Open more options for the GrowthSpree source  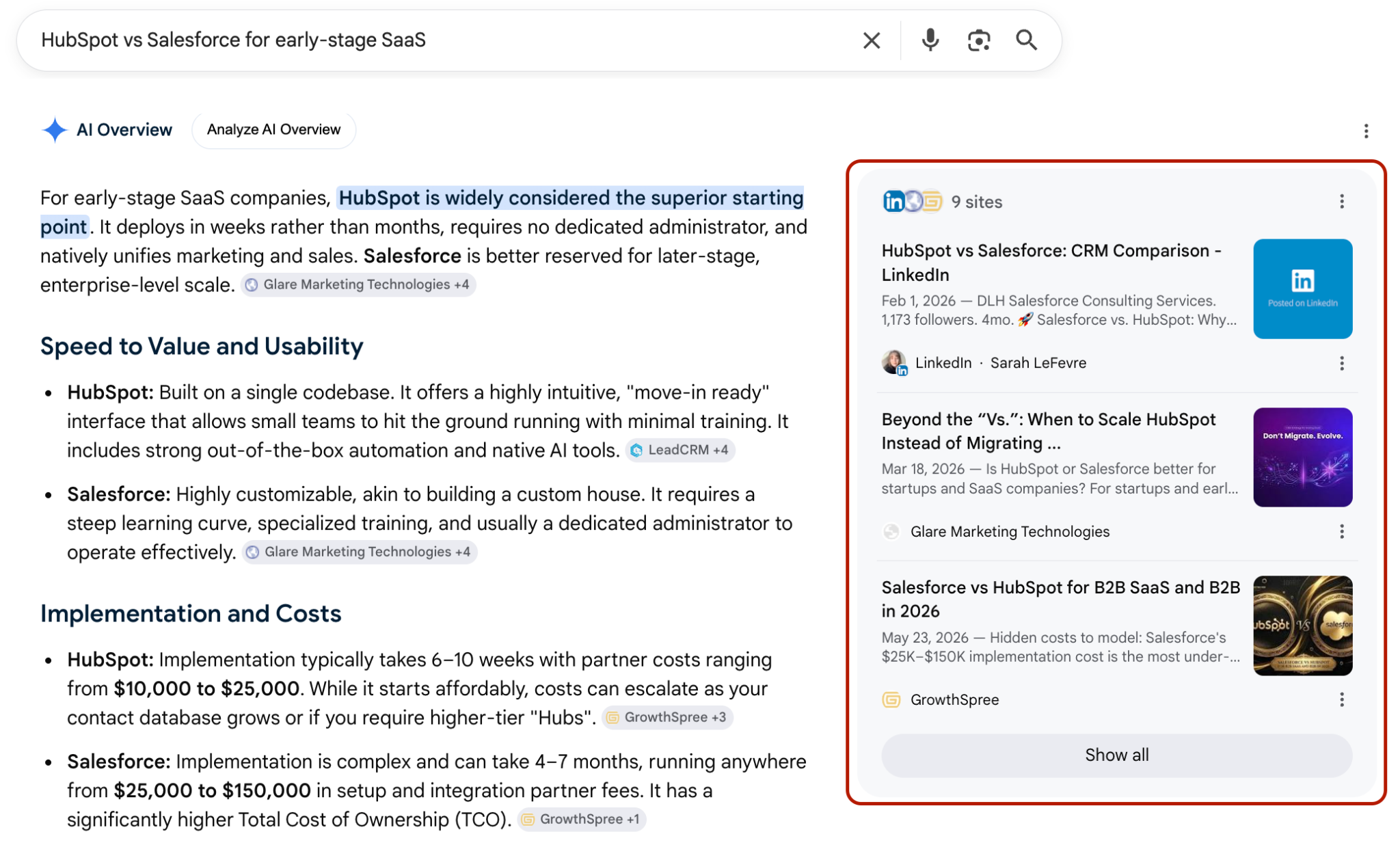[1341, 699]
